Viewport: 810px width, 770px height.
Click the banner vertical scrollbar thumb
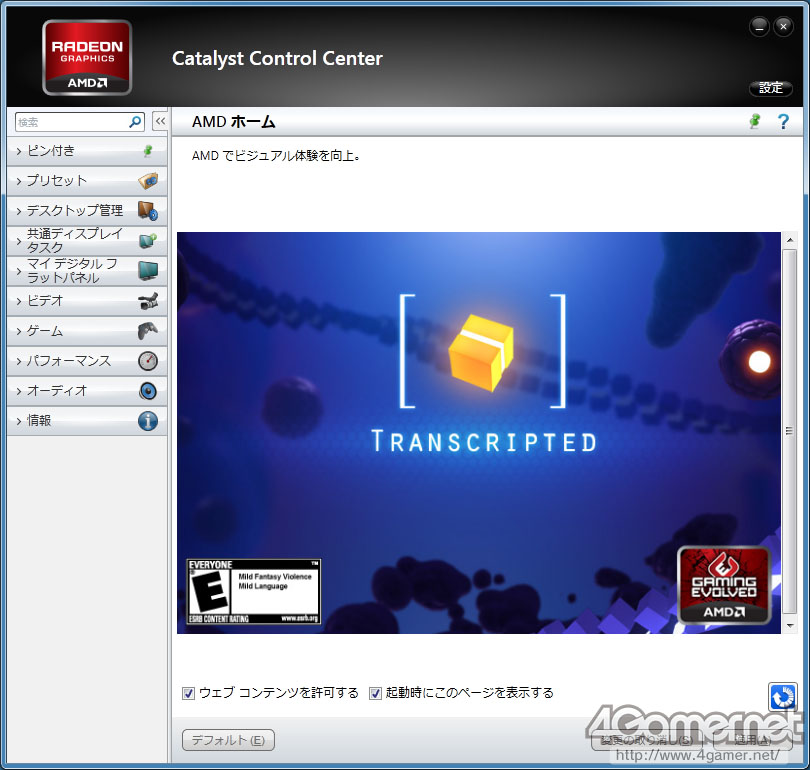click(x=789, y=431)
